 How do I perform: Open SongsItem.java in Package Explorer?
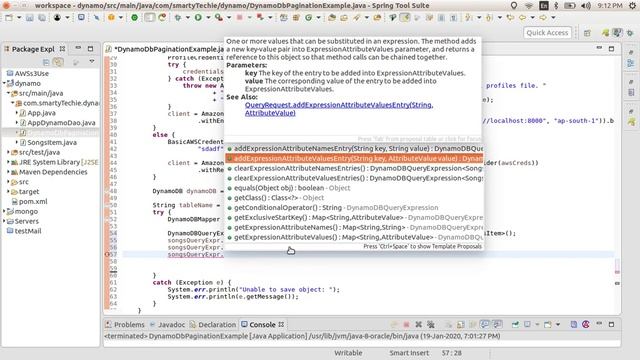coord(52,142)
